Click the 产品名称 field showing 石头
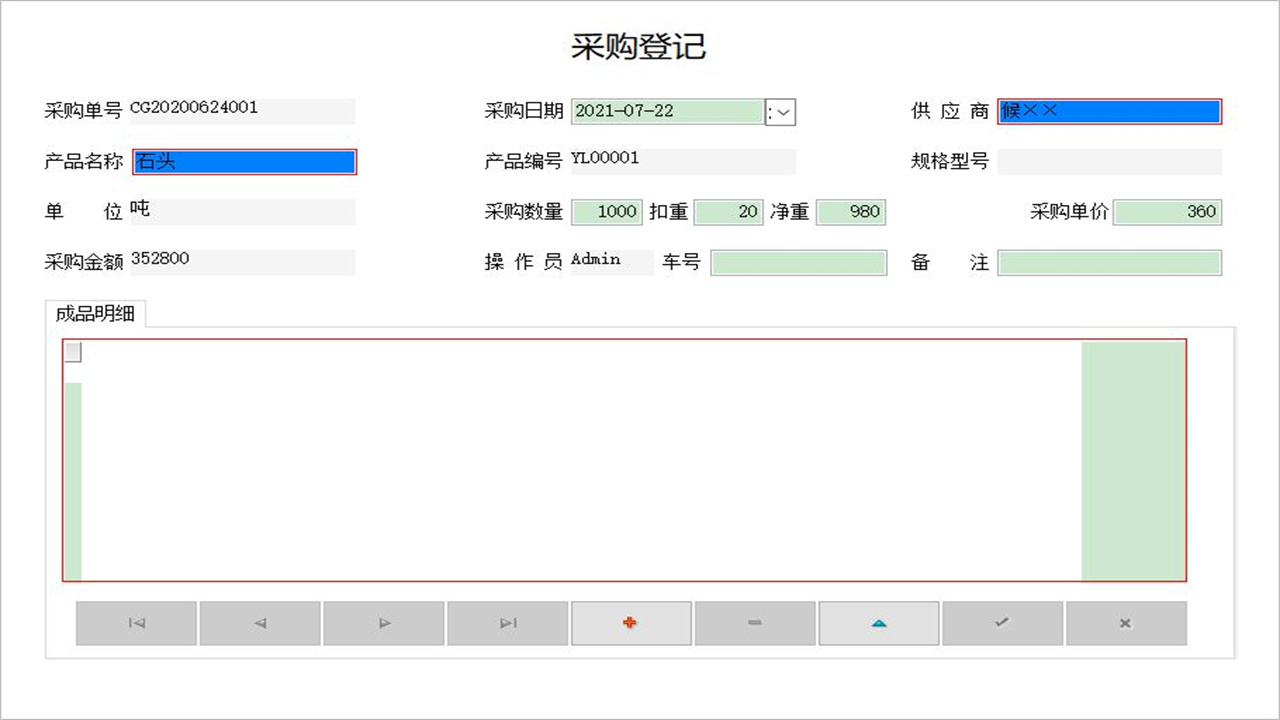This screenshot has height=720, width=1280. click(244, 161)
